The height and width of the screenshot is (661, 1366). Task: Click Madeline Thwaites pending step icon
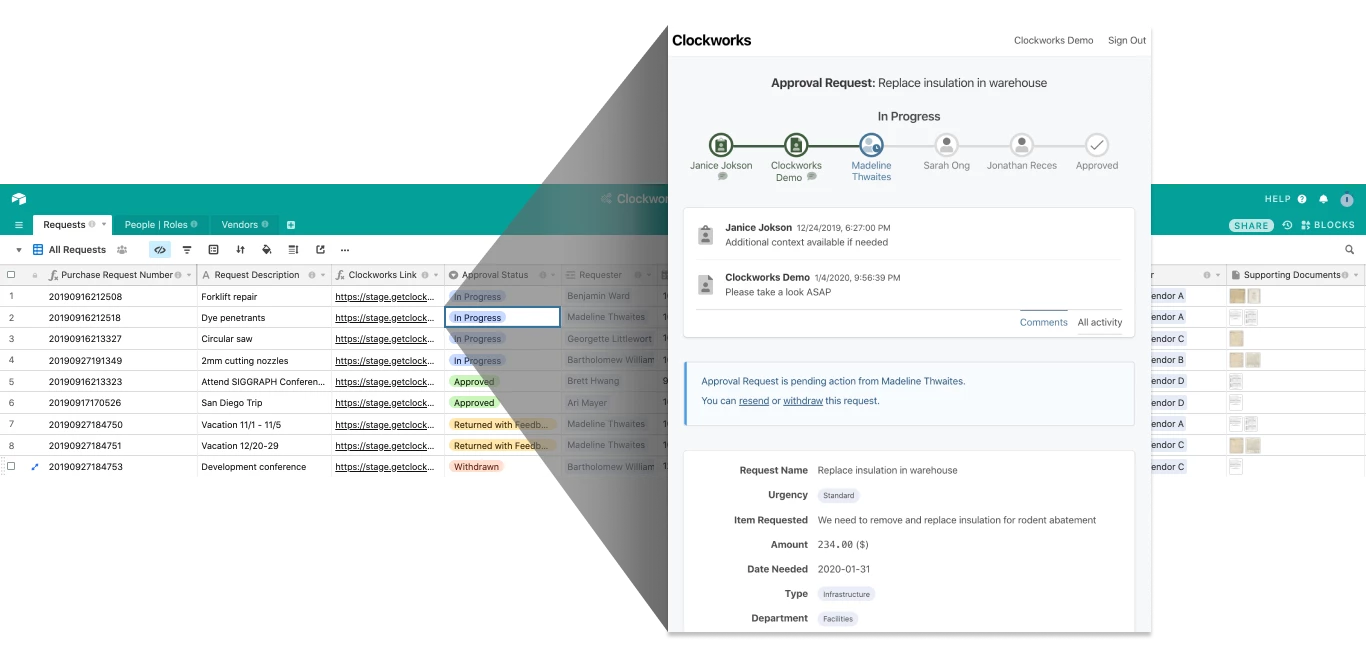click(x=871, y=145)
